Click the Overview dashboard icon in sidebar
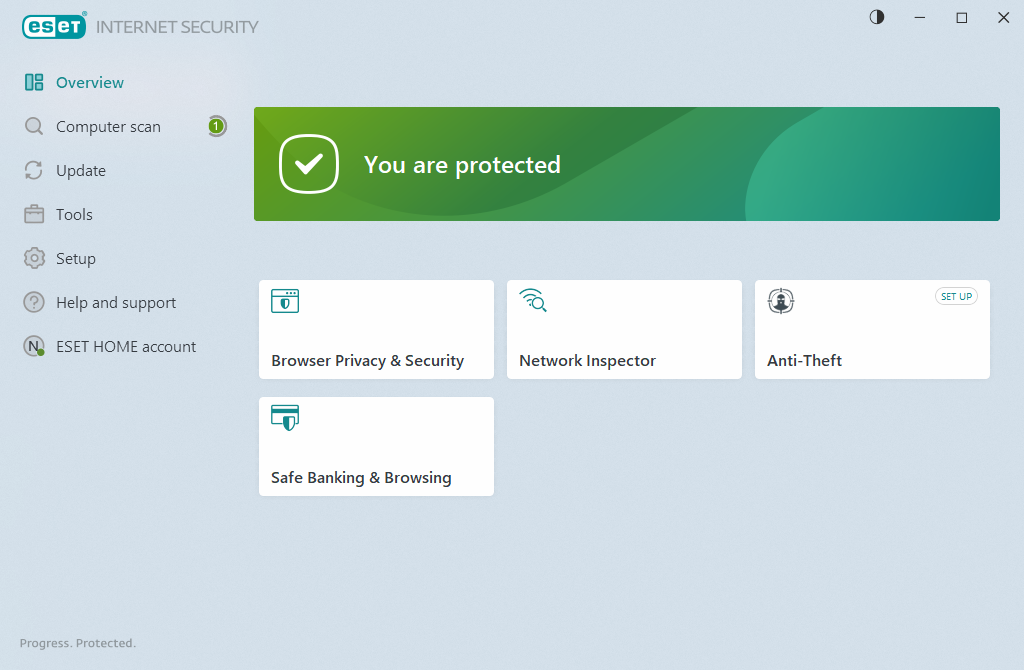This screenshot has height=670, width=1024. (x=34, y=83)
